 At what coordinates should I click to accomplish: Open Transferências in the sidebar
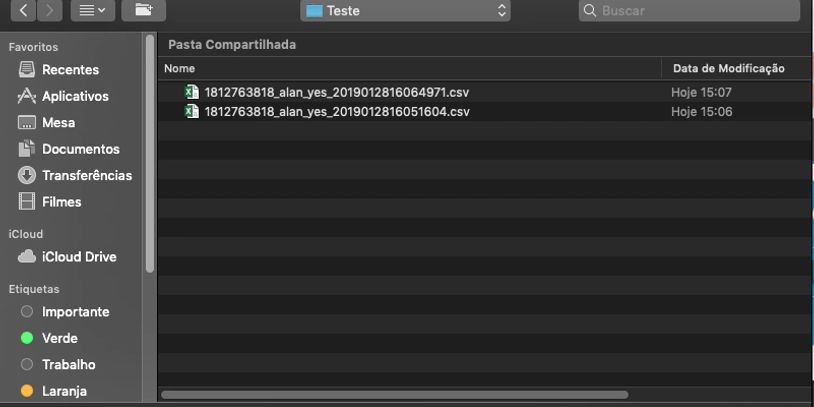(86, 175)
